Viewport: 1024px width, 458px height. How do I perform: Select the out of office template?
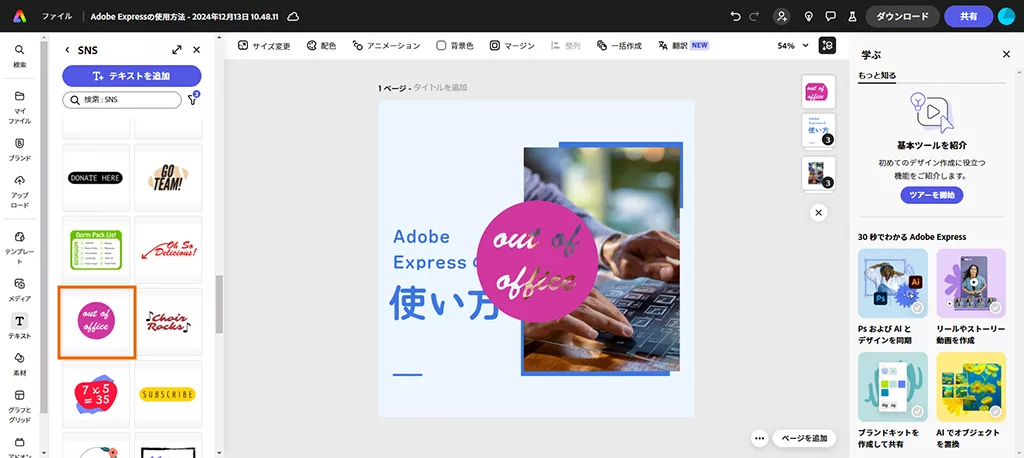pyautogui.click(x=96, y=321)
